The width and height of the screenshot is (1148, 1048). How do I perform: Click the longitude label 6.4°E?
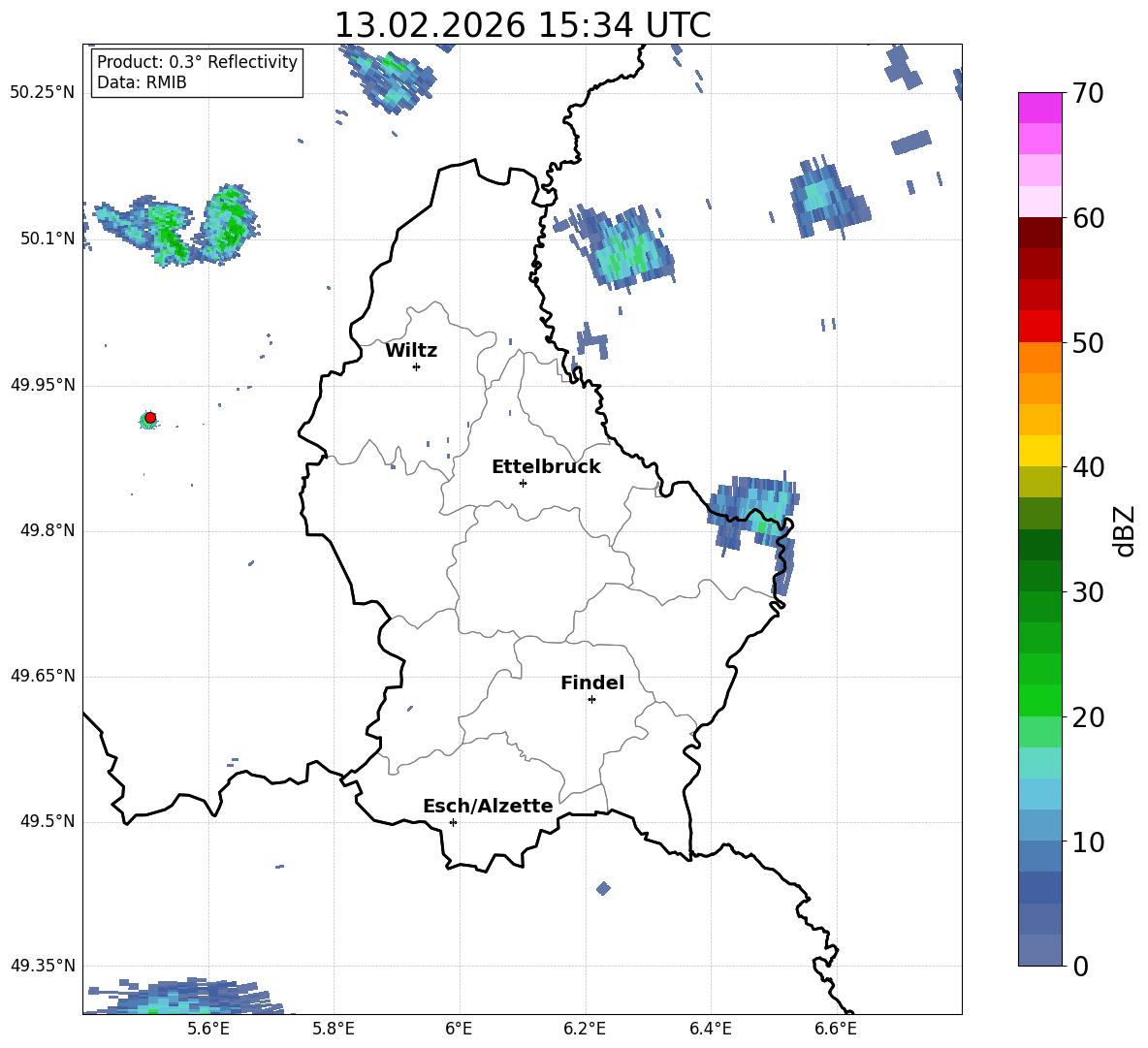[x=710, y=1029]
